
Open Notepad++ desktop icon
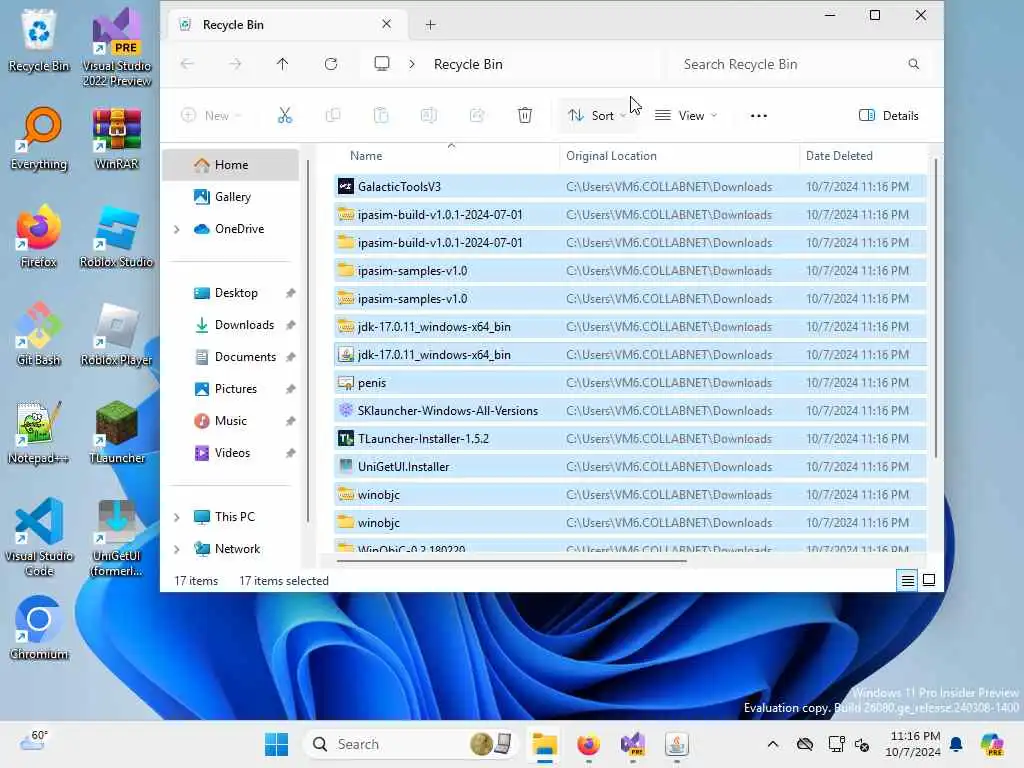tap(39, 432)
